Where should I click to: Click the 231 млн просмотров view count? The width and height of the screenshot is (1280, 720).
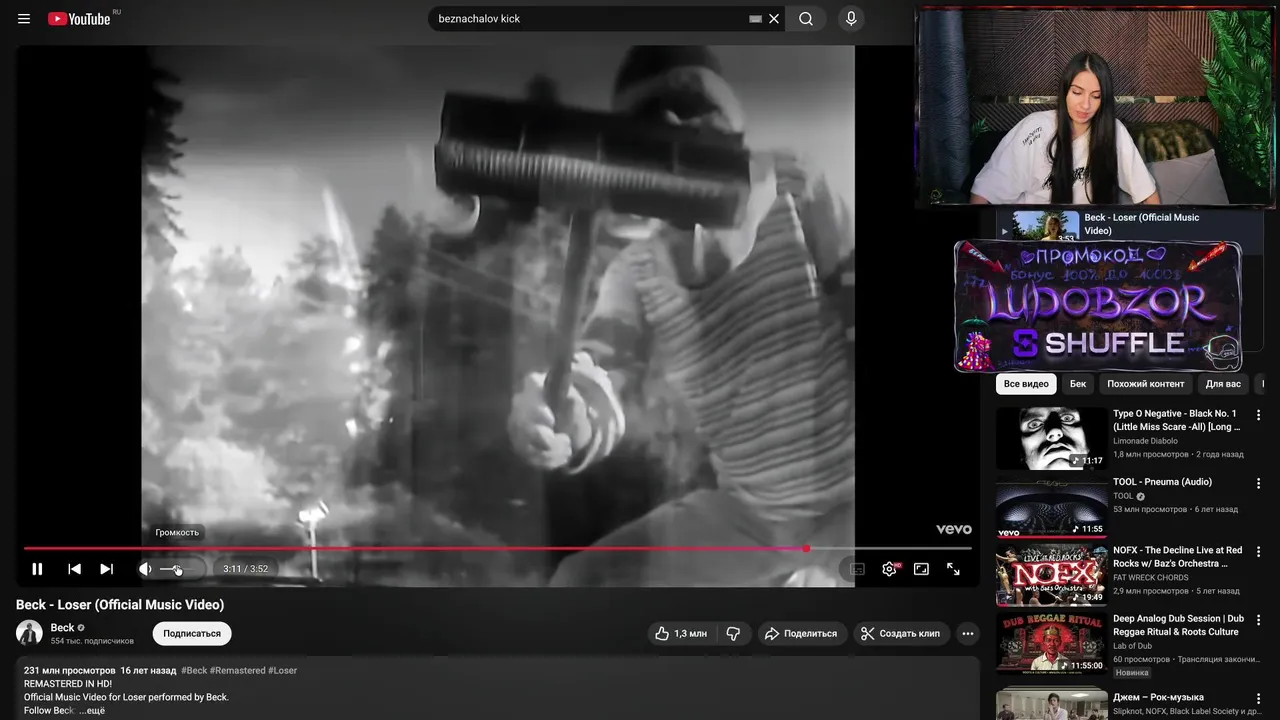click(70, 670)
